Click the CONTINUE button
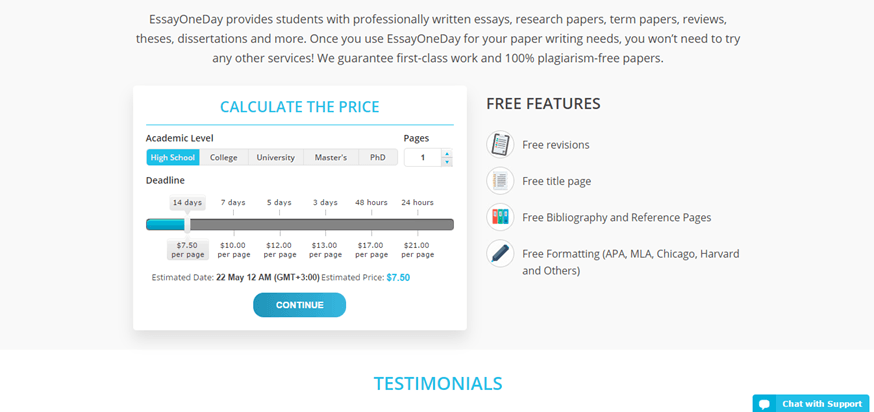Image resolution: width=874 pixels, height=412 pixels. pyautogui.click(x=299, y=305)
